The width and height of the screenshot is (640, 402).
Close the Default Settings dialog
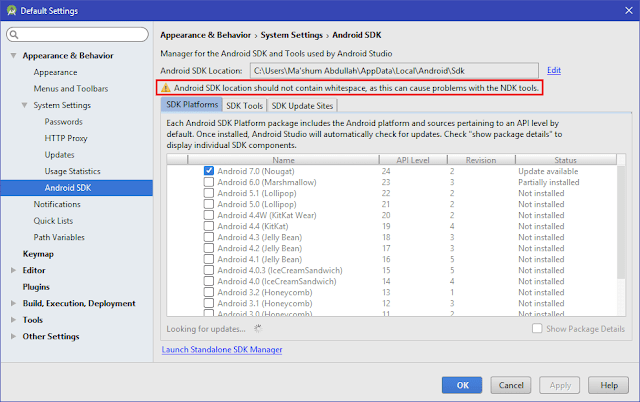tap(629, 11)
